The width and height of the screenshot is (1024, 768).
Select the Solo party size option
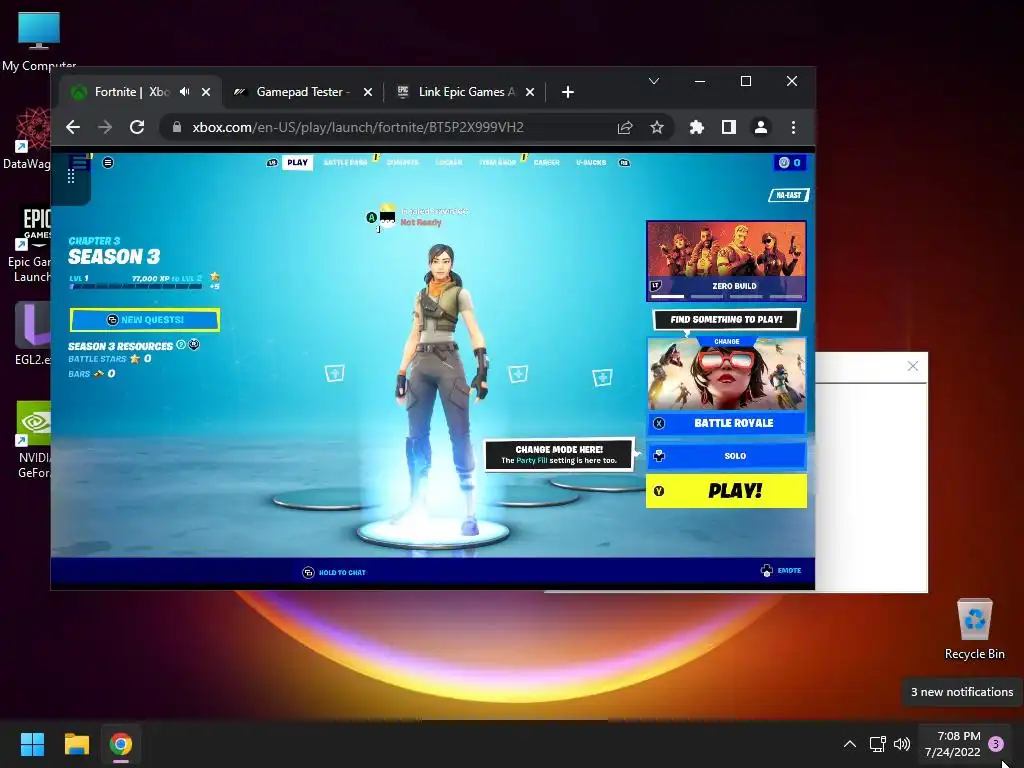[726, 456]
